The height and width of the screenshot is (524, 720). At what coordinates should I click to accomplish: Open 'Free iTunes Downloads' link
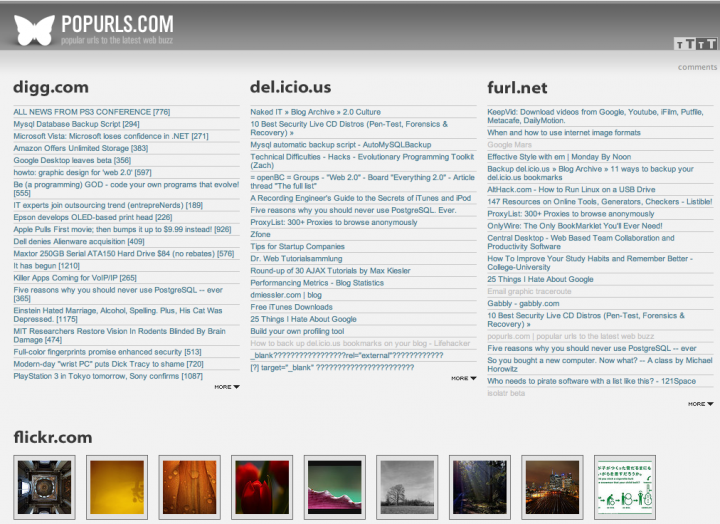click(291, 307)
